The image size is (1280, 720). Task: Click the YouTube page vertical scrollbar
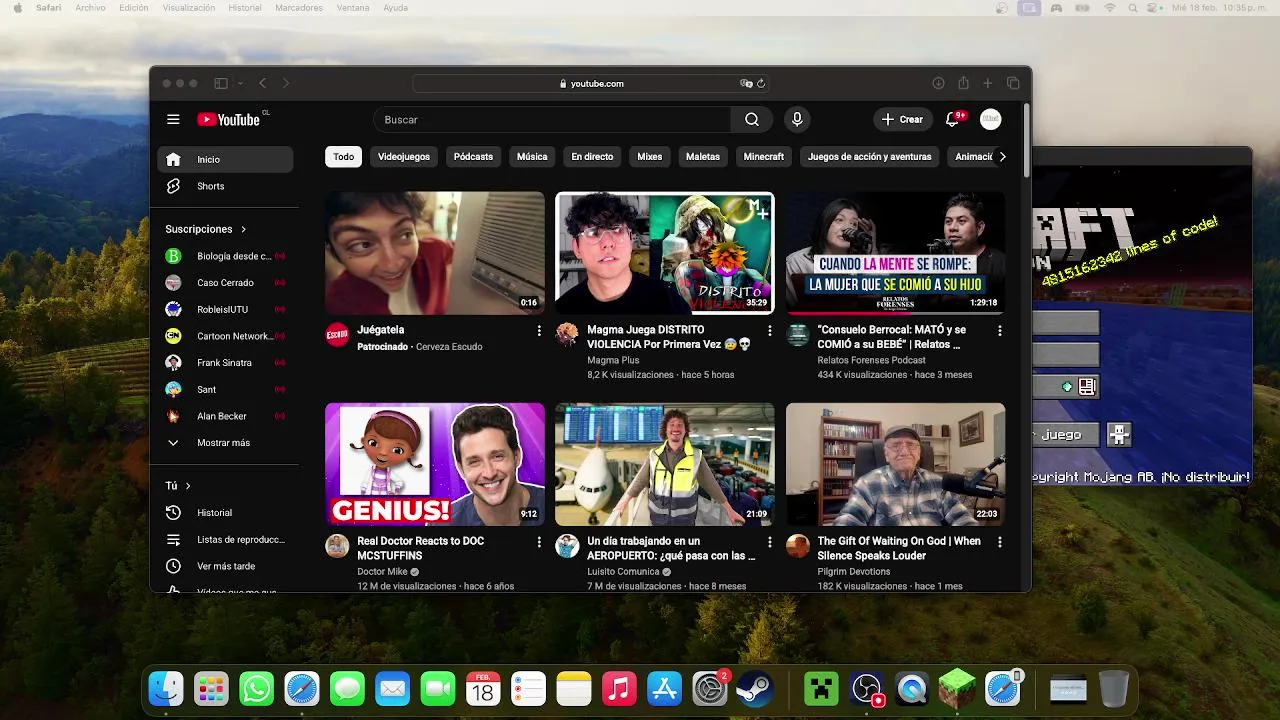[1026, 140]
